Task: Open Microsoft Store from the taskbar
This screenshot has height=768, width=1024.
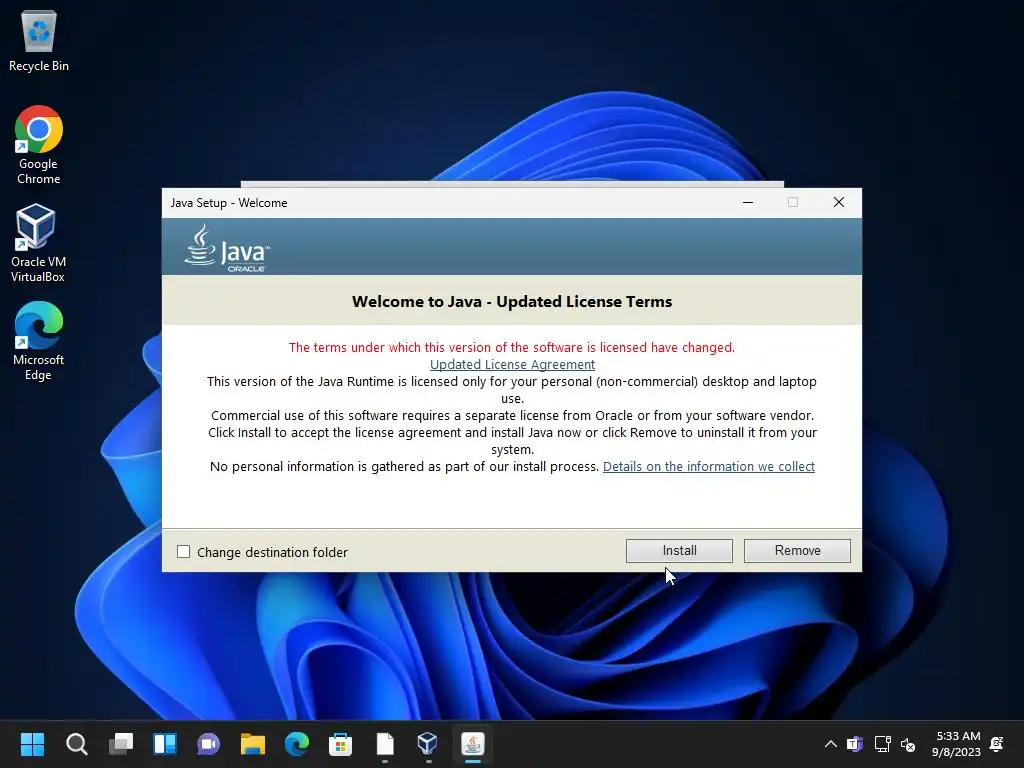Action: (x=340, y=744)
